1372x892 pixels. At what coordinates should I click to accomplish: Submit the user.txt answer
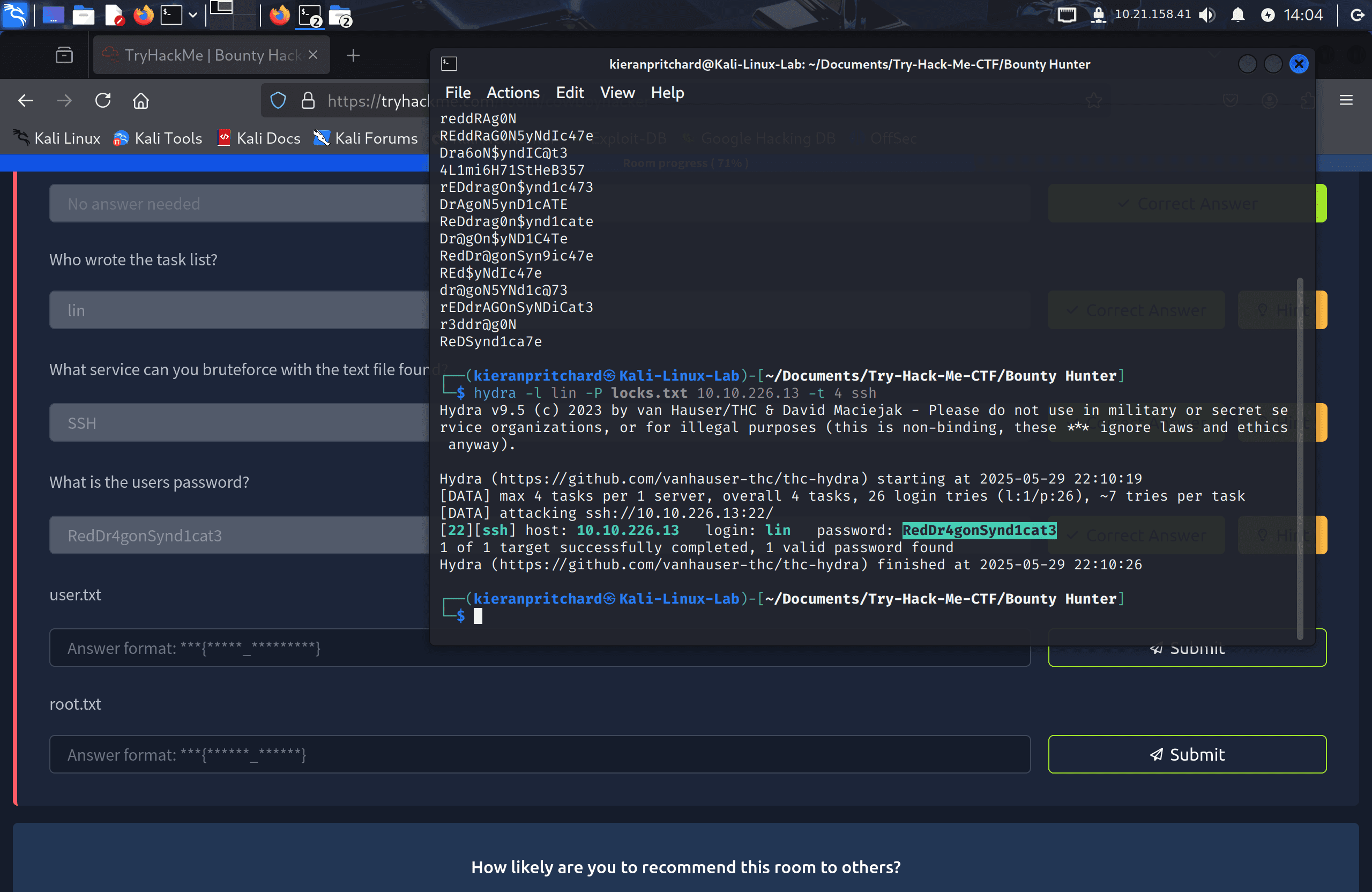[1187, 655]
